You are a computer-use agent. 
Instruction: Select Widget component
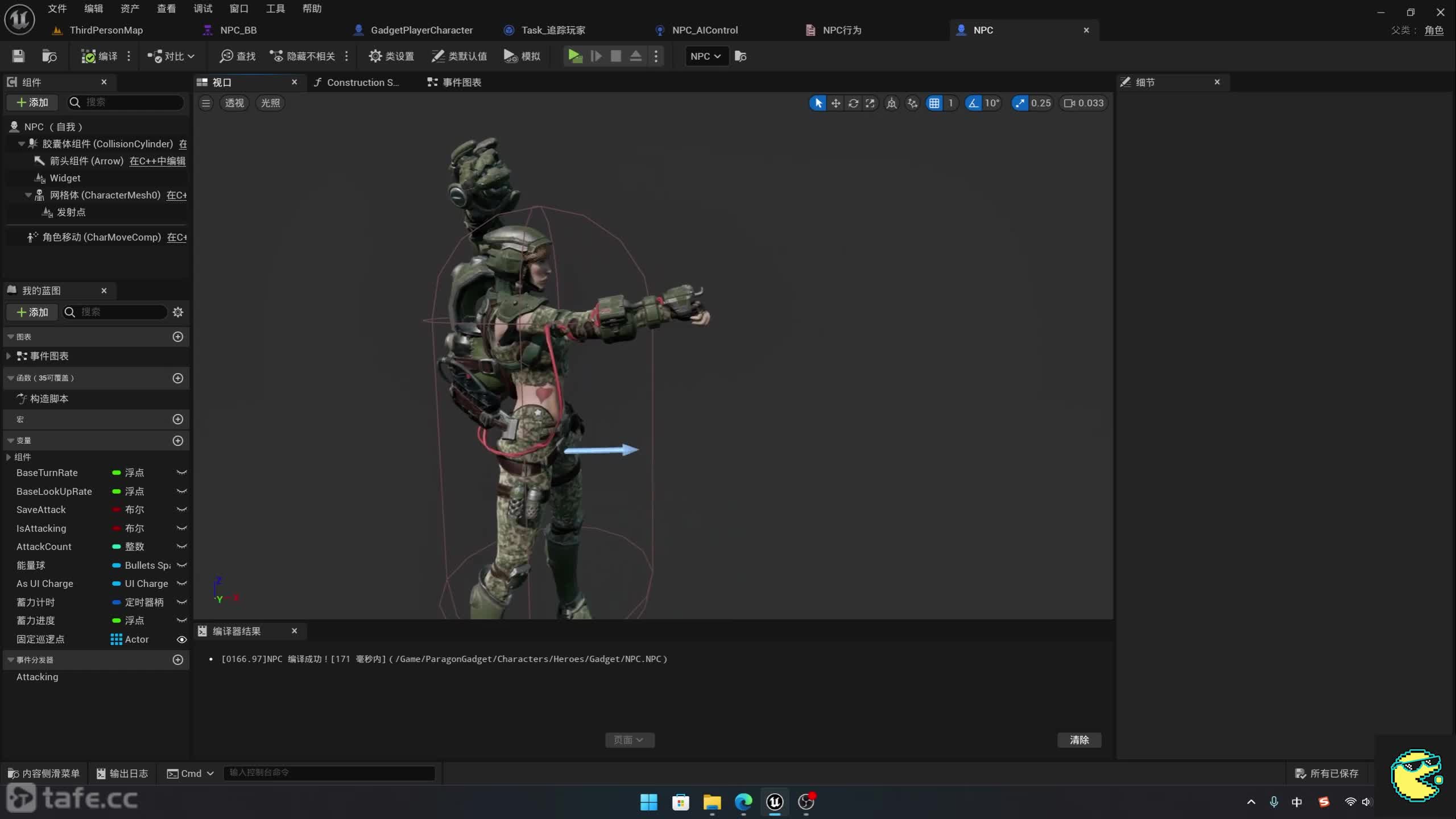(x=65, y=178)
